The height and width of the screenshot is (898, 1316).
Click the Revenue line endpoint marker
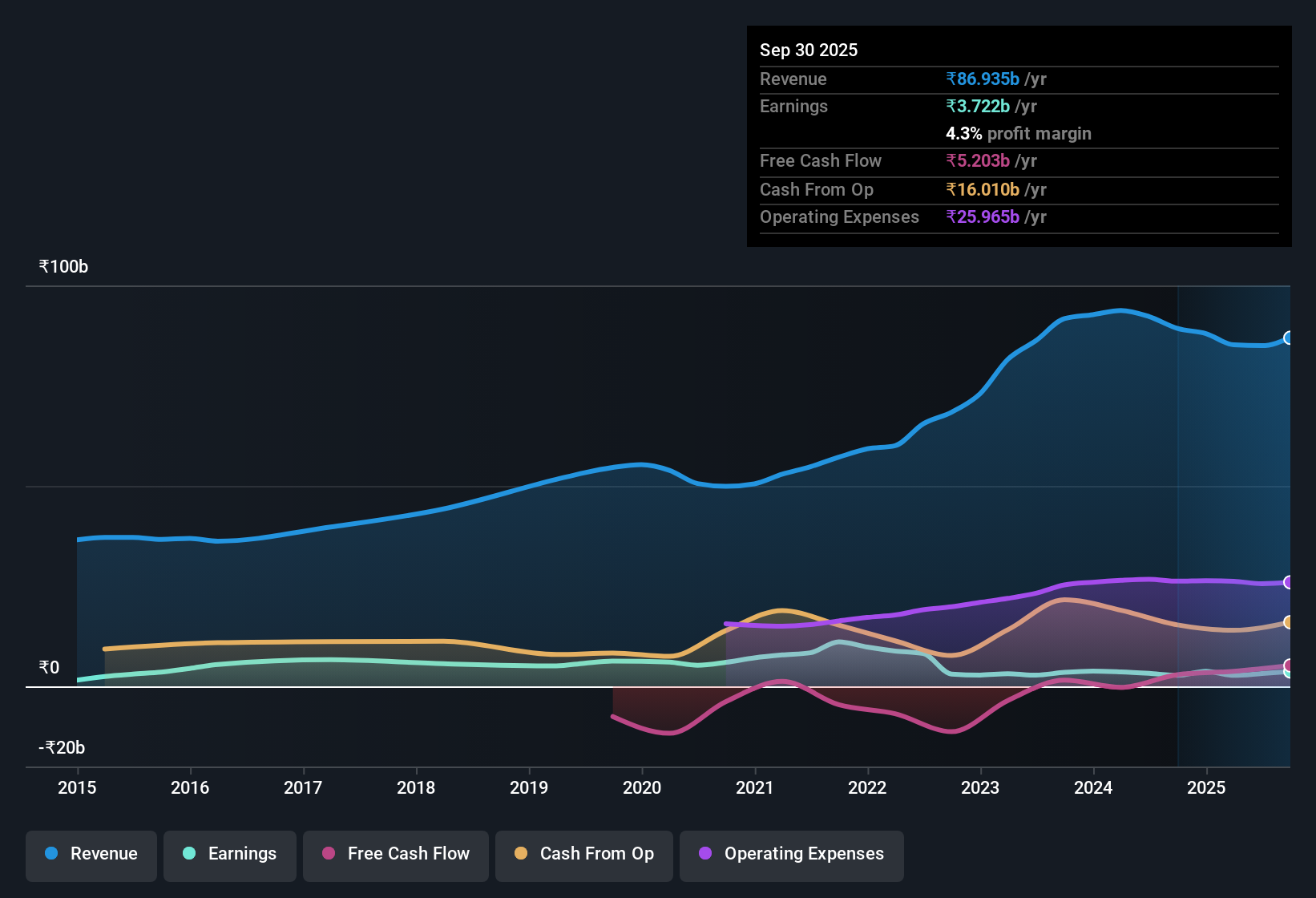coord(1289,338)
